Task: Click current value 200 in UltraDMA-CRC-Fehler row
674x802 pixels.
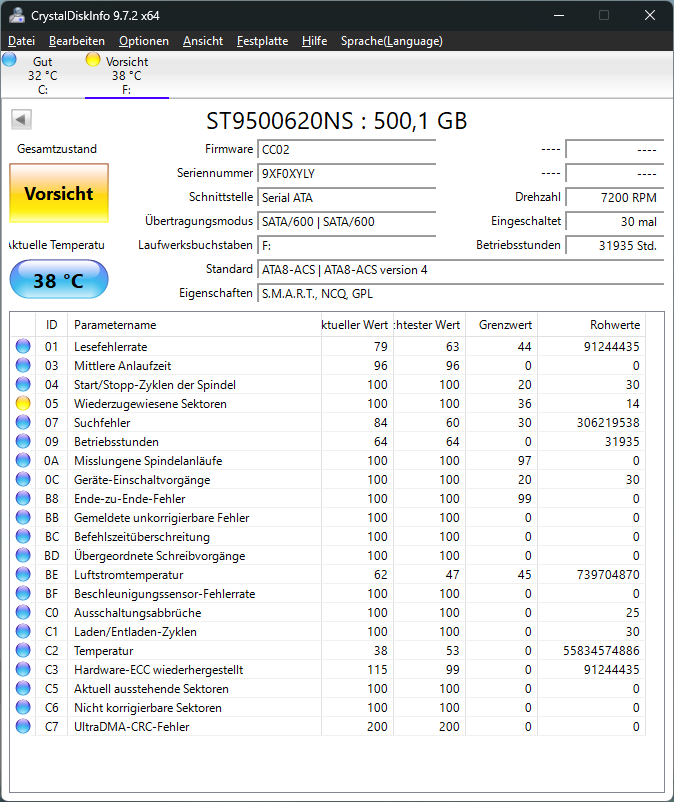Action: point(377,727)
